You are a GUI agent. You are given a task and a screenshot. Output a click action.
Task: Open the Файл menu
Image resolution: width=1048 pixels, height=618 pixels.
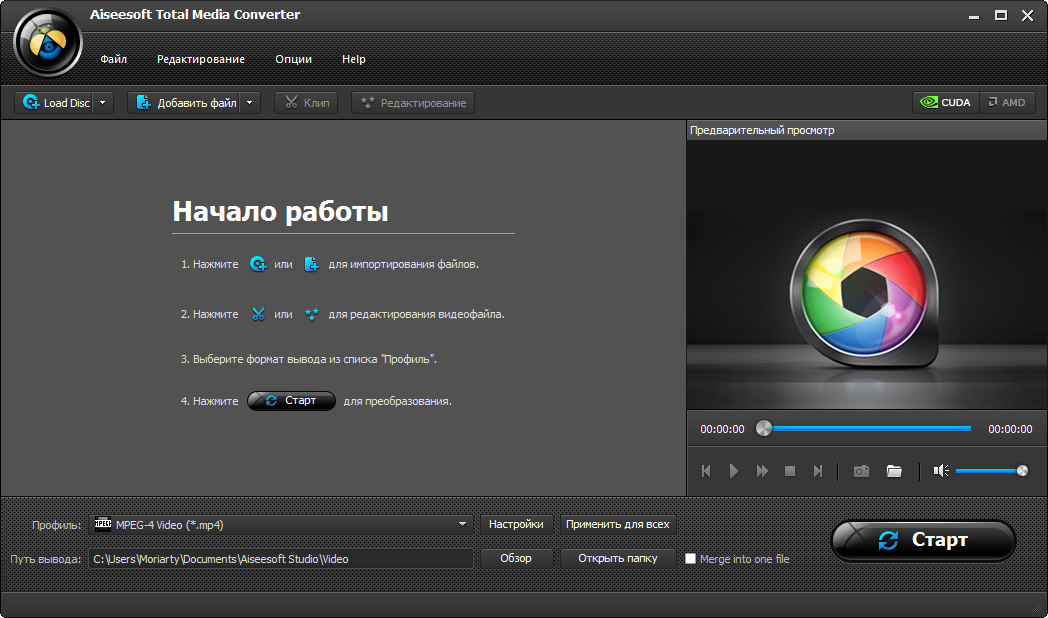click(113, 59)
